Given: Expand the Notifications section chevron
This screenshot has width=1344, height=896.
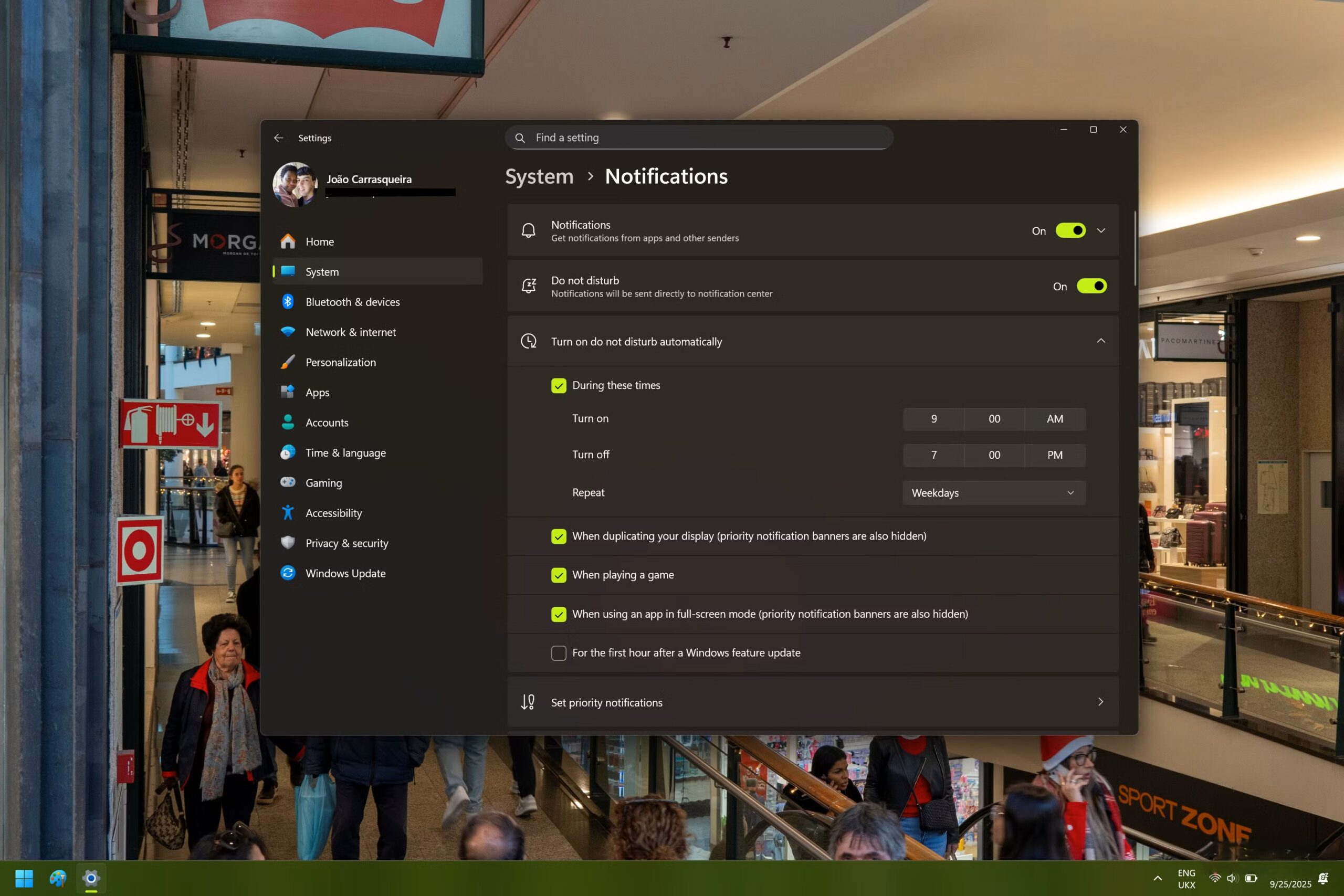Looking at the screenshot, I should click(1100, 231).
